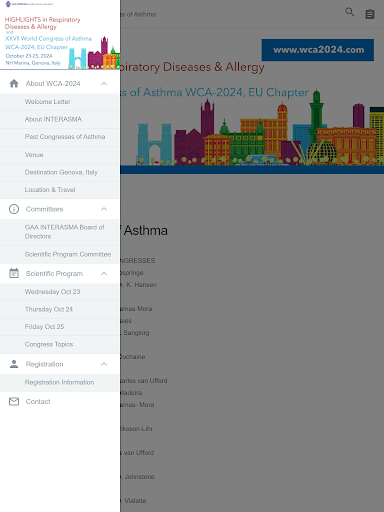Select Past Congresses of Asthma
This screenshot has width=384, height=512.
click(60, 137)
